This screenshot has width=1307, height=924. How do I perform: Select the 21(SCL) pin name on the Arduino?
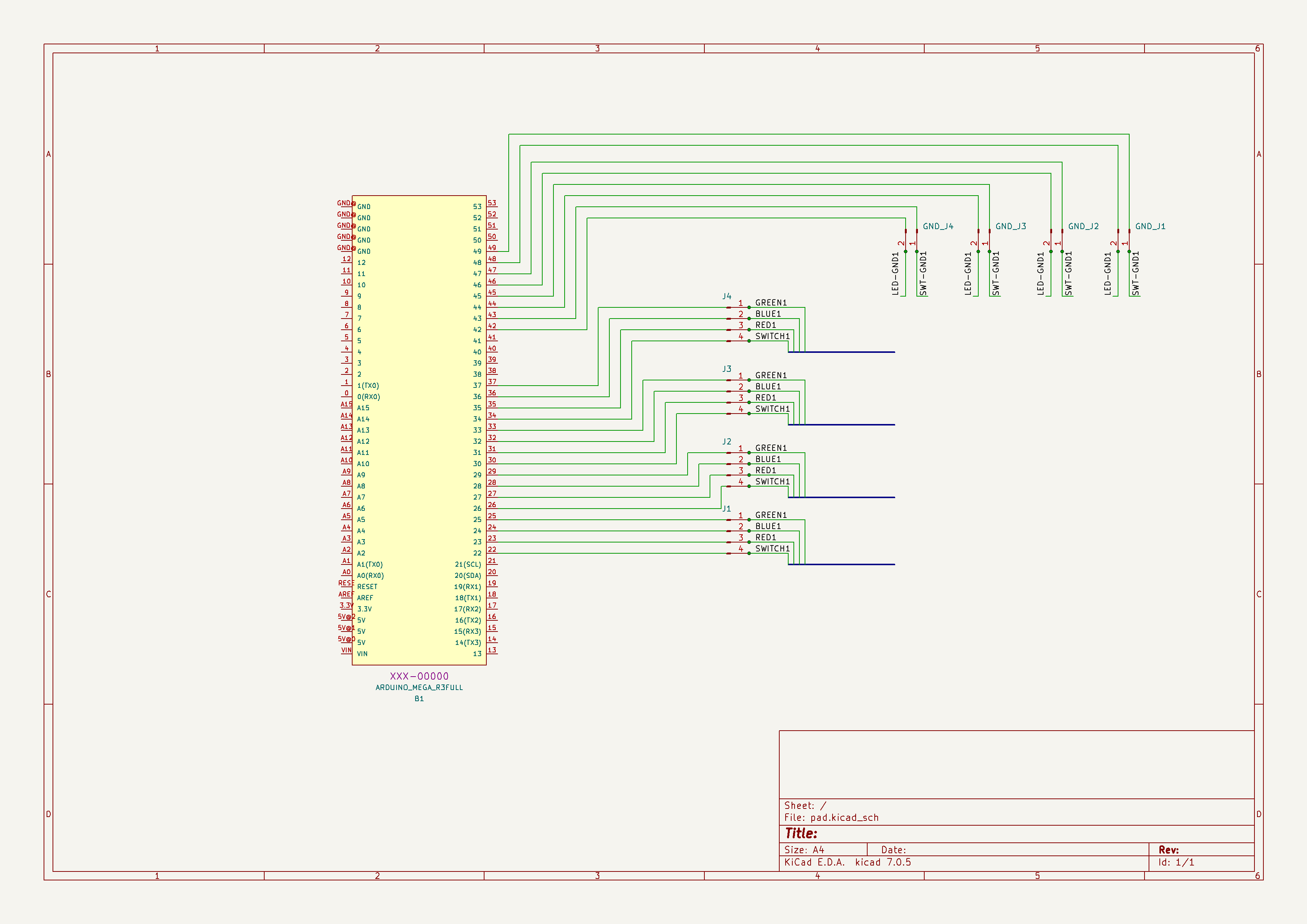point(467,564)
